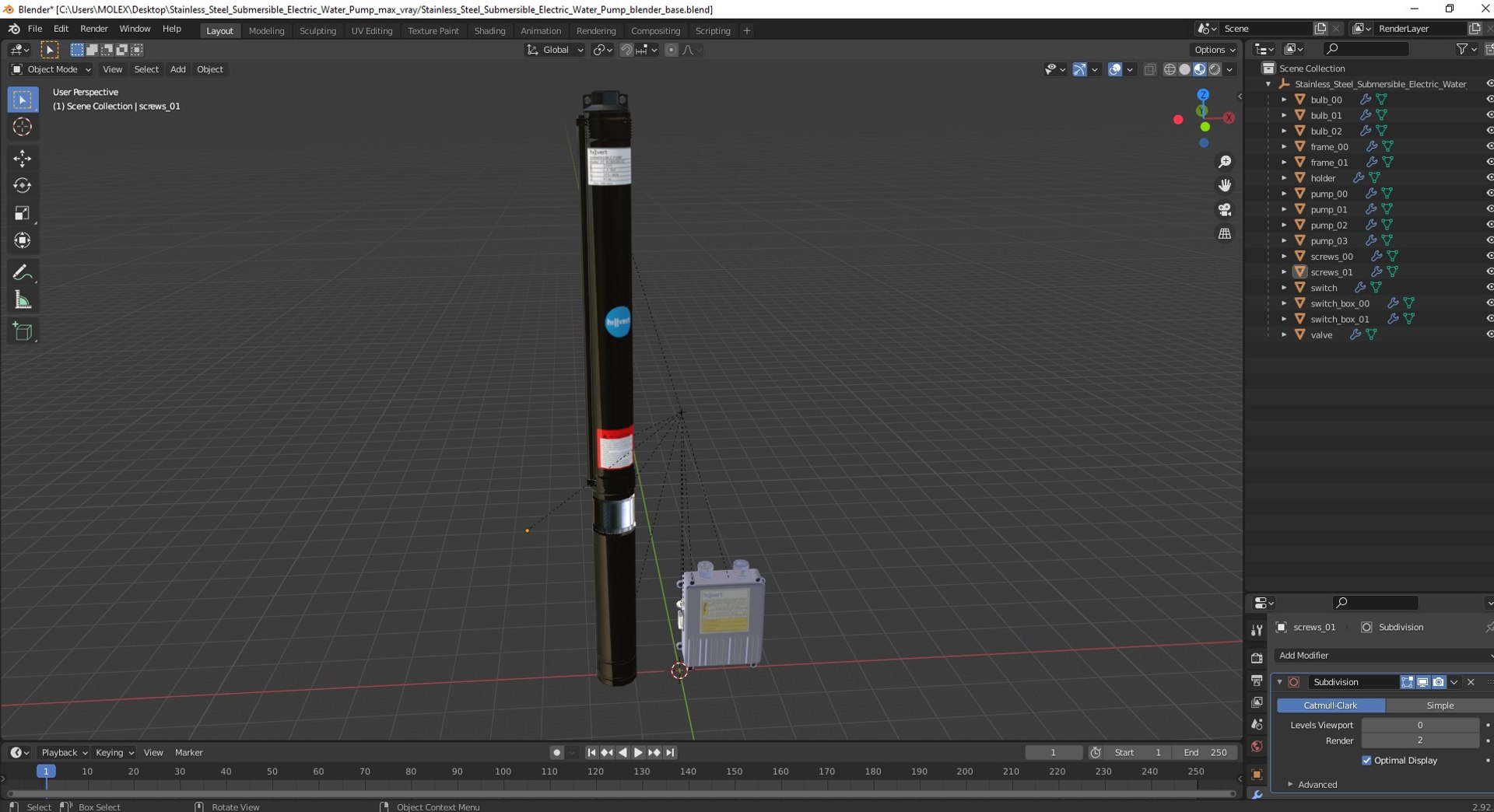Toggle viewport overlays
1494x812 pixels.
click(1115, 70)
